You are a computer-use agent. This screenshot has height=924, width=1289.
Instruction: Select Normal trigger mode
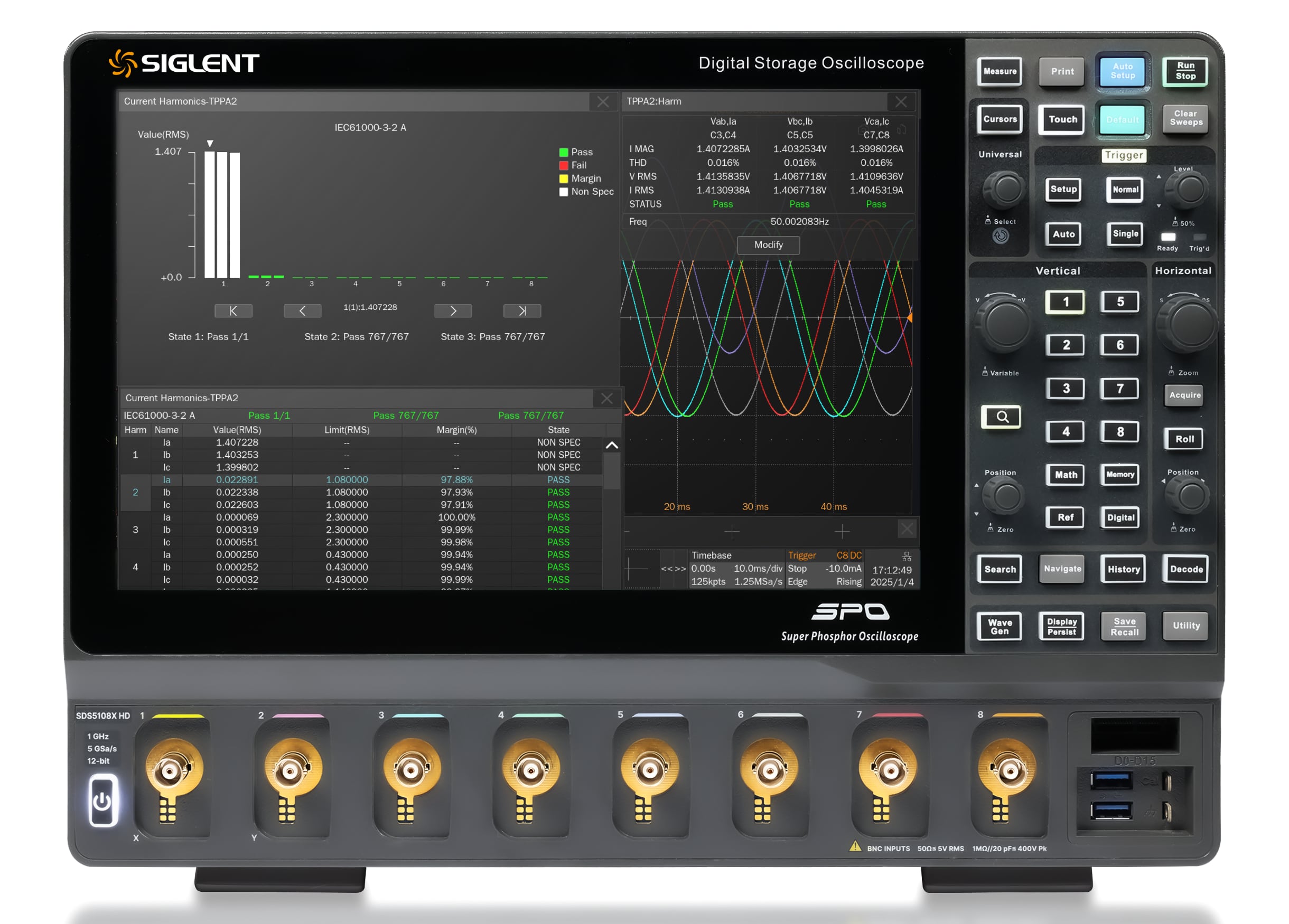click(1125, 190)
